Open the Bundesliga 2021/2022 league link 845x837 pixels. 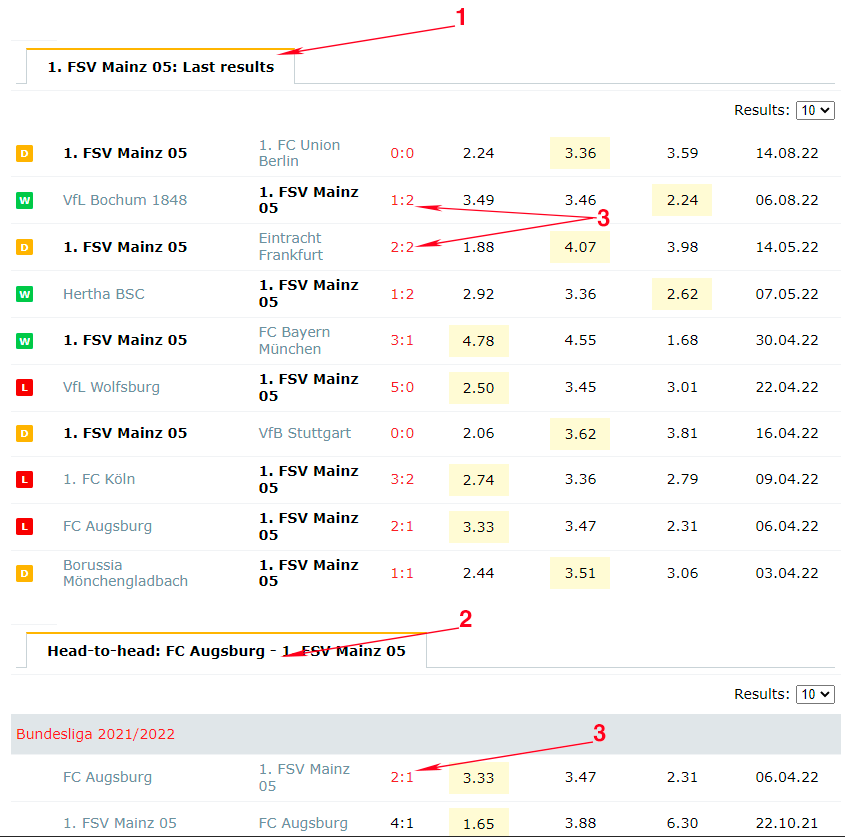coord(95,734)
